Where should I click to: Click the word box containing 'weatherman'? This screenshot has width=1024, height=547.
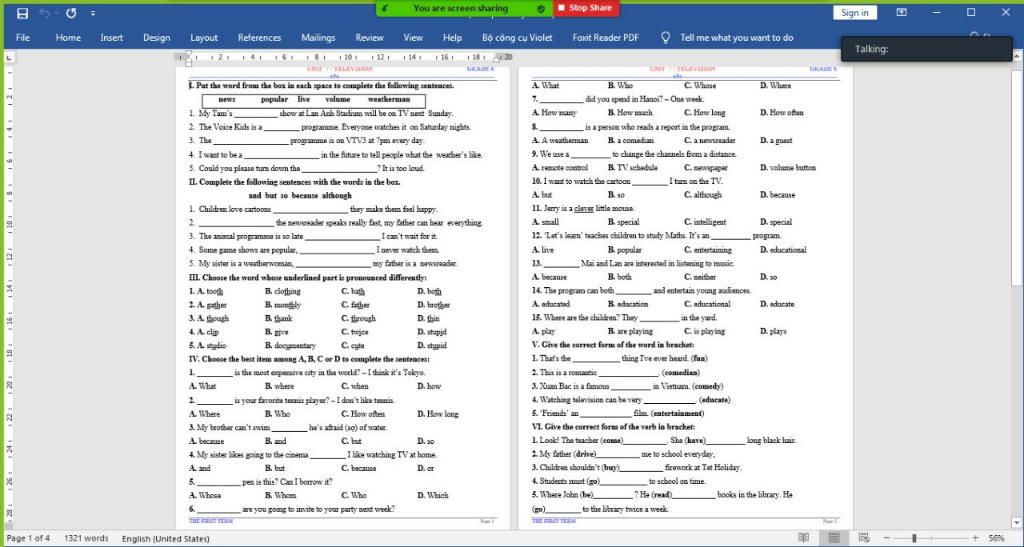[x=313, y=100]
